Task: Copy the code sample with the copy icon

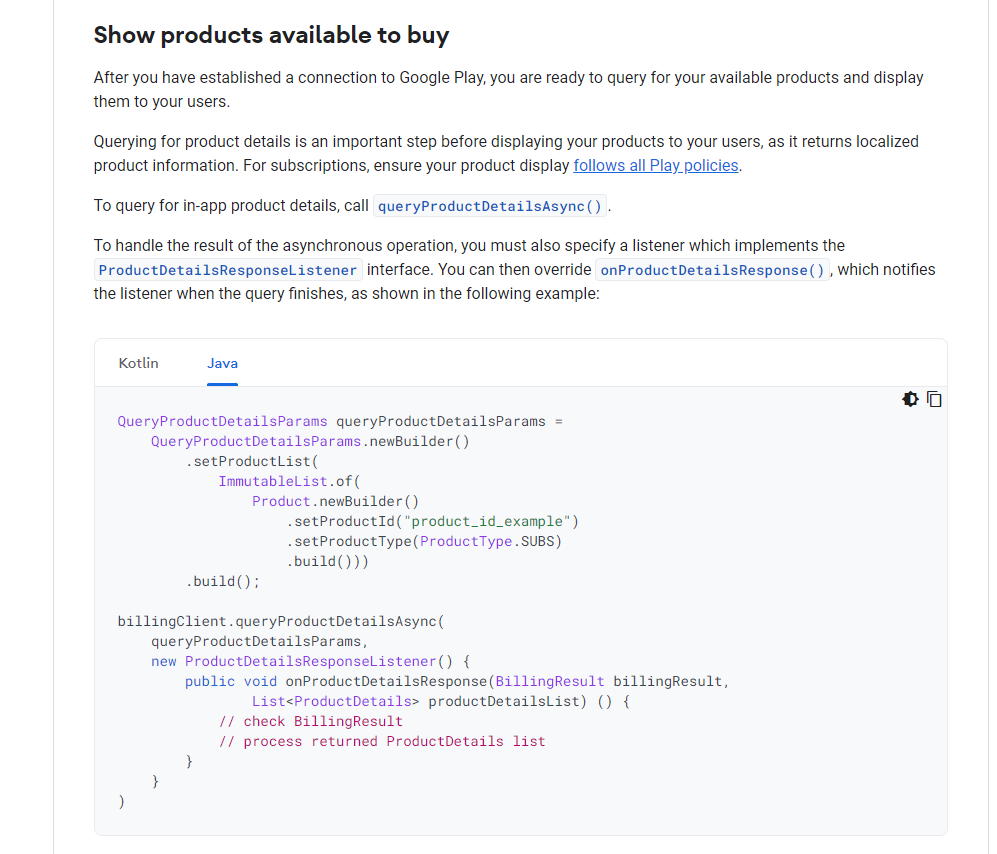Action: coord(934,399)
